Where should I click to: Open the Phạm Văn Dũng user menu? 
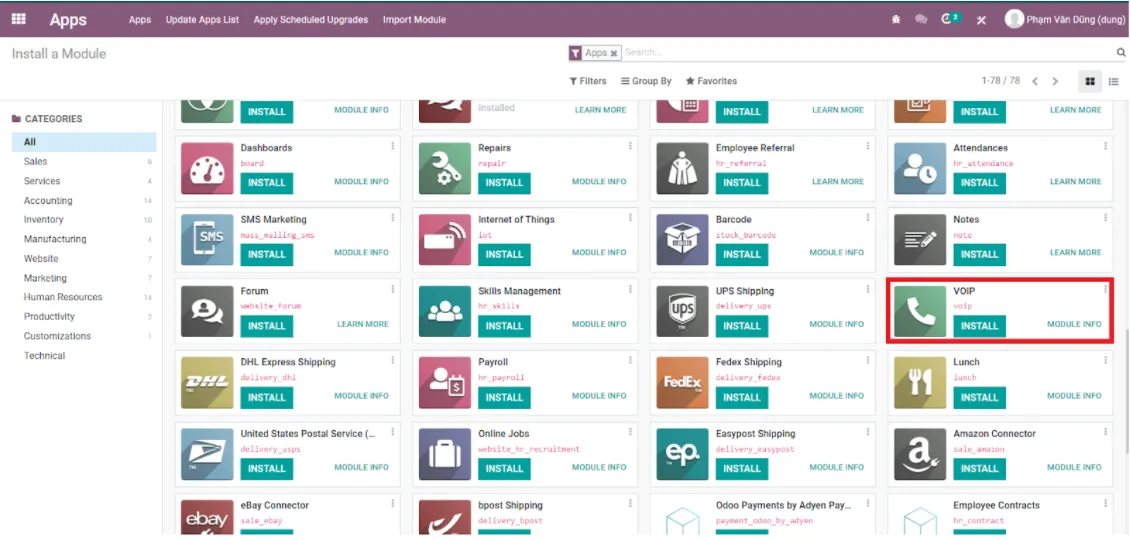(x=1065, y=19)
